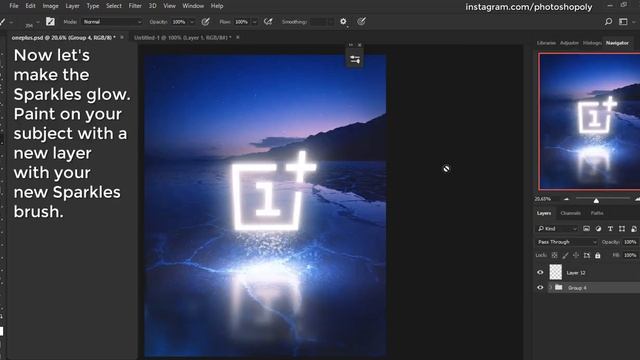Image resolution: width=640 pixels, height=360 pixels.
Task: Open the brush Opacity dropdown arrow
Action: 191,22
